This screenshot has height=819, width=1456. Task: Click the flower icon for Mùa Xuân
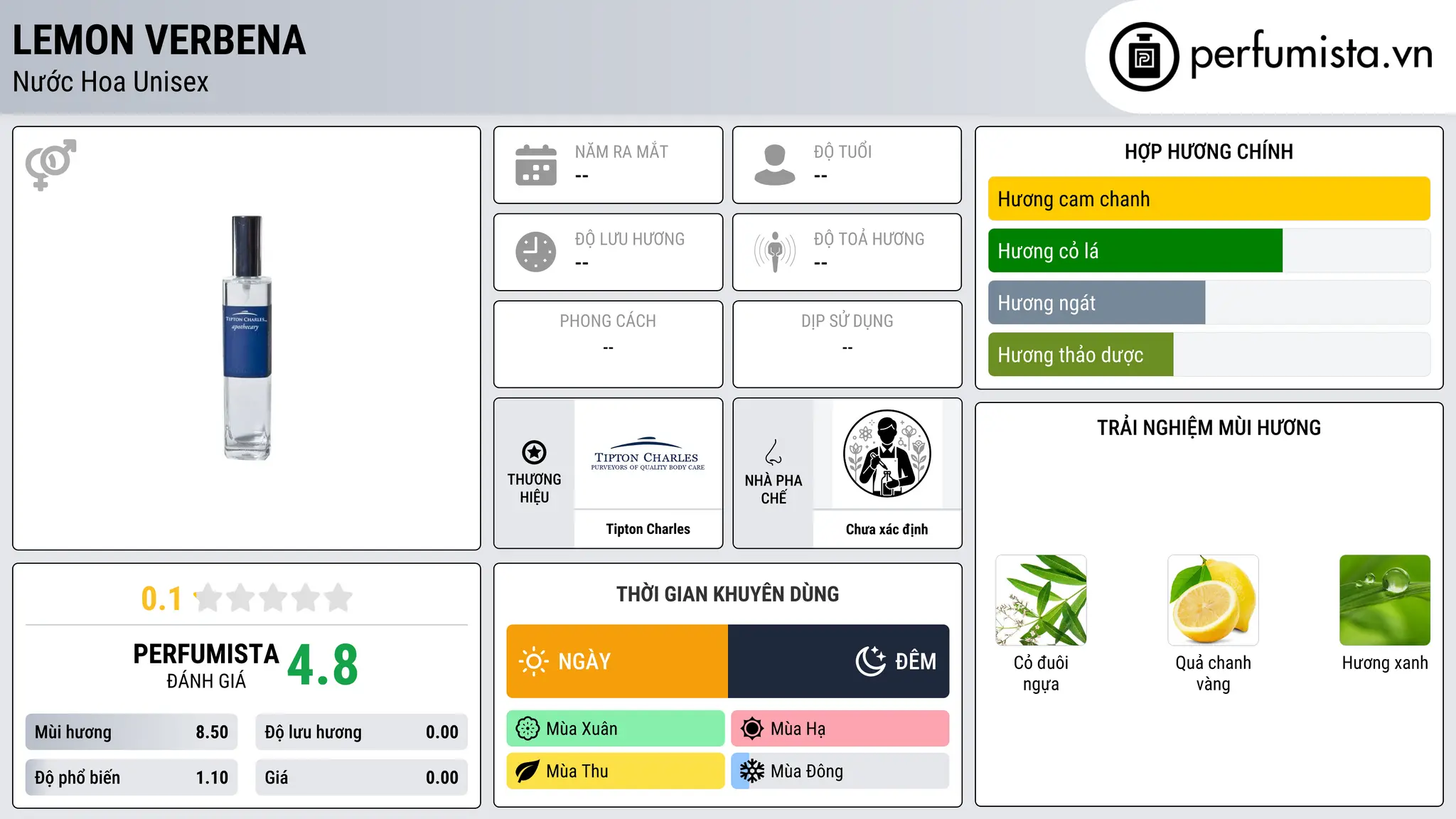click(x=528, y=729)
